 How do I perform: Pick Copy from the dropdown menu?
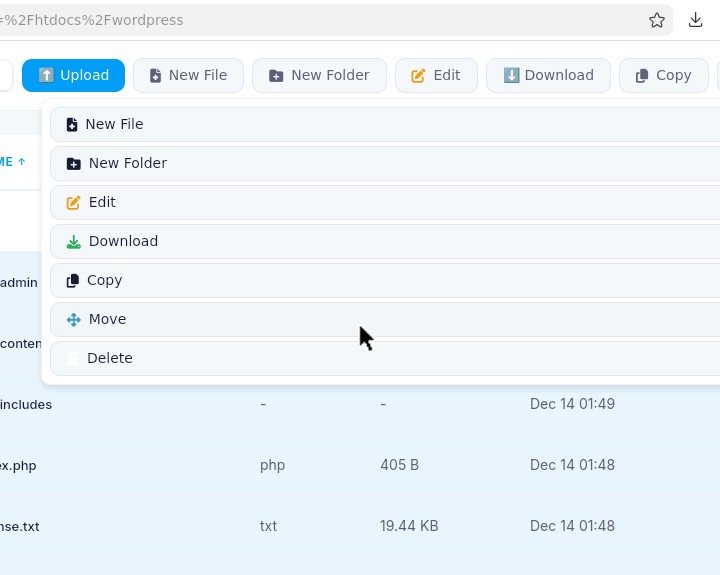(x=104, y=280)
